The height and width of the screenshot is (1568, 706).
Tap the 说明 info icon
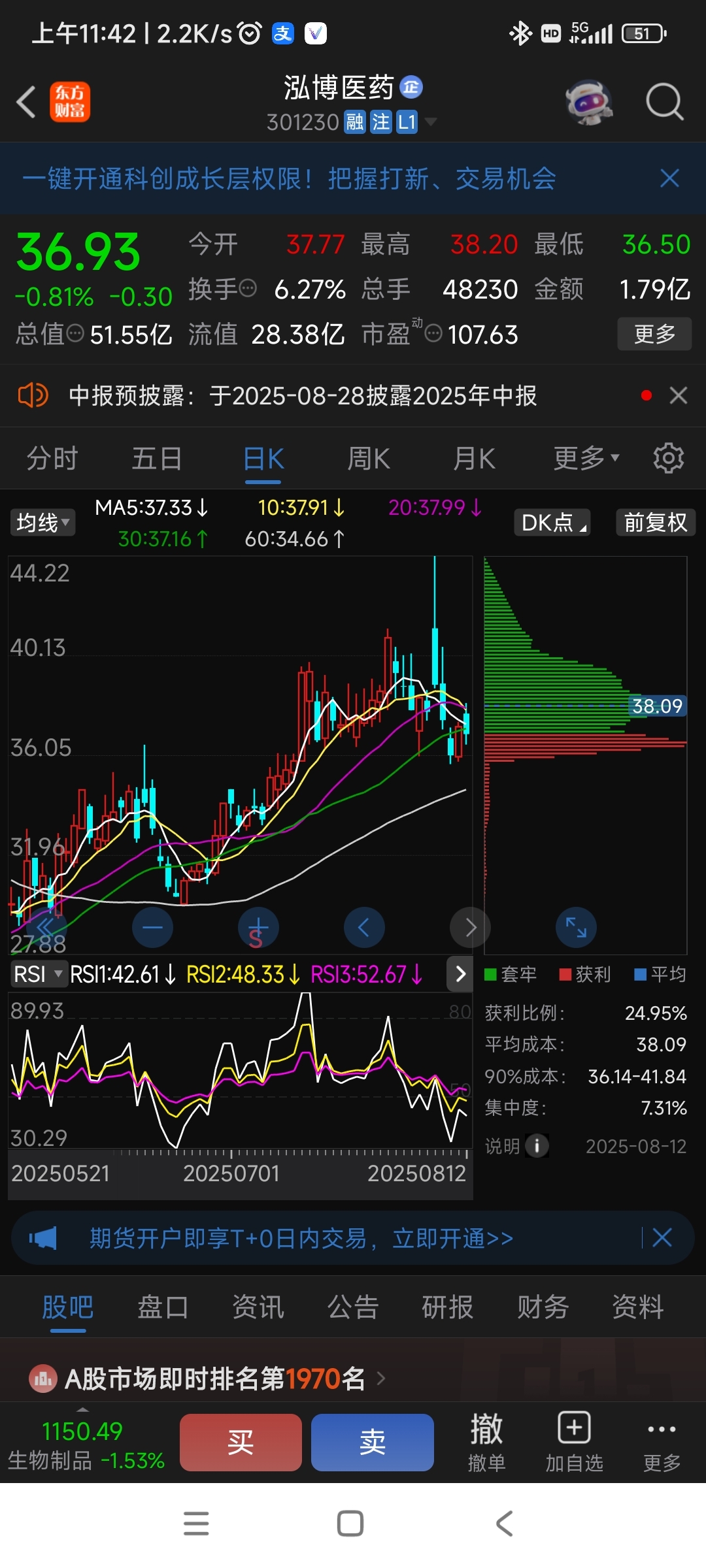[537, 1145]
